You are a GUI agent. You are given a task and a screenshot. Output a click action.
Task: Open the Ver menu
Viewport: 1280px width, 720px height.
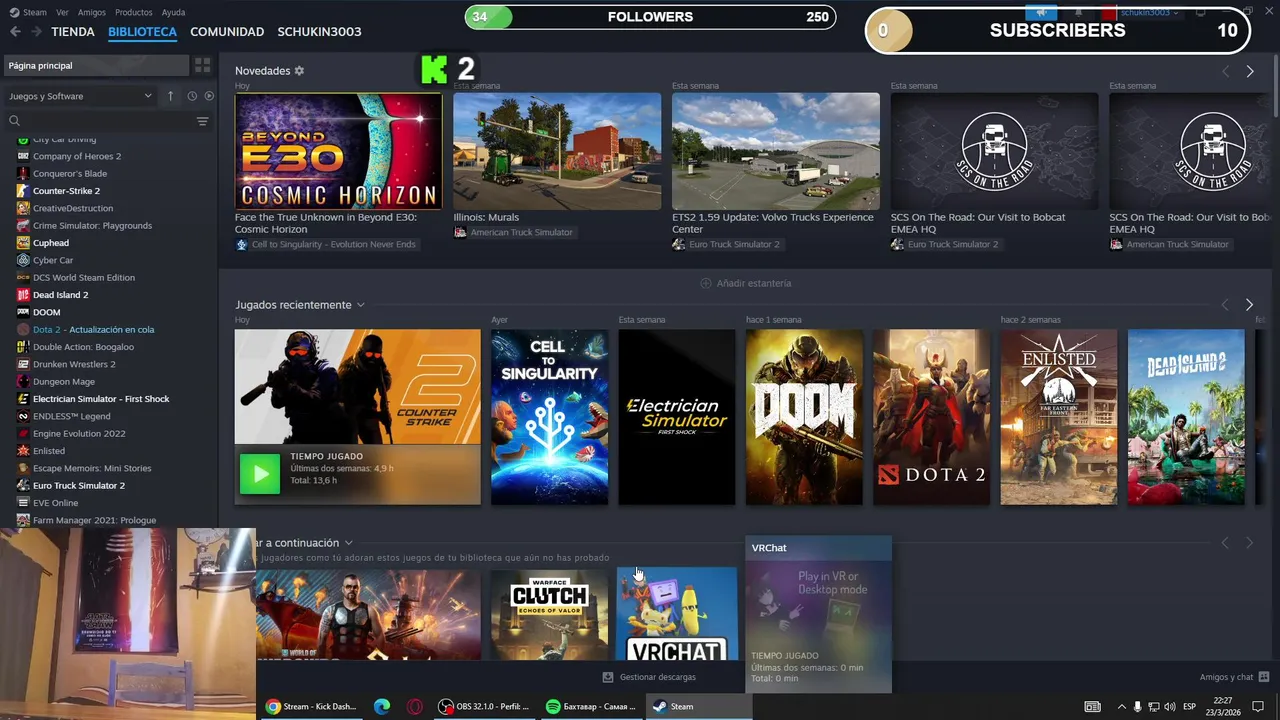[x=63, y=12]
